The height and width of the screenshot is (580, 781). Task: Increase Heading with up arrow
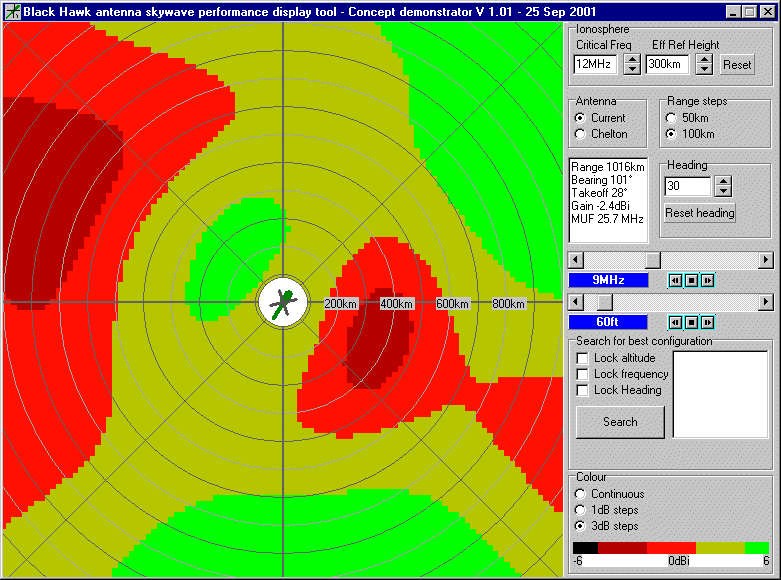(x=723, y=181)
